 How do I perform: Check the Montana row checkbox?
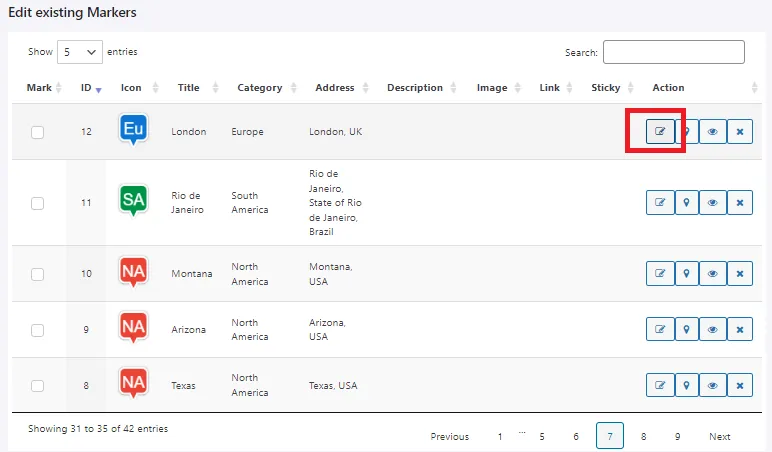point(37,274)
